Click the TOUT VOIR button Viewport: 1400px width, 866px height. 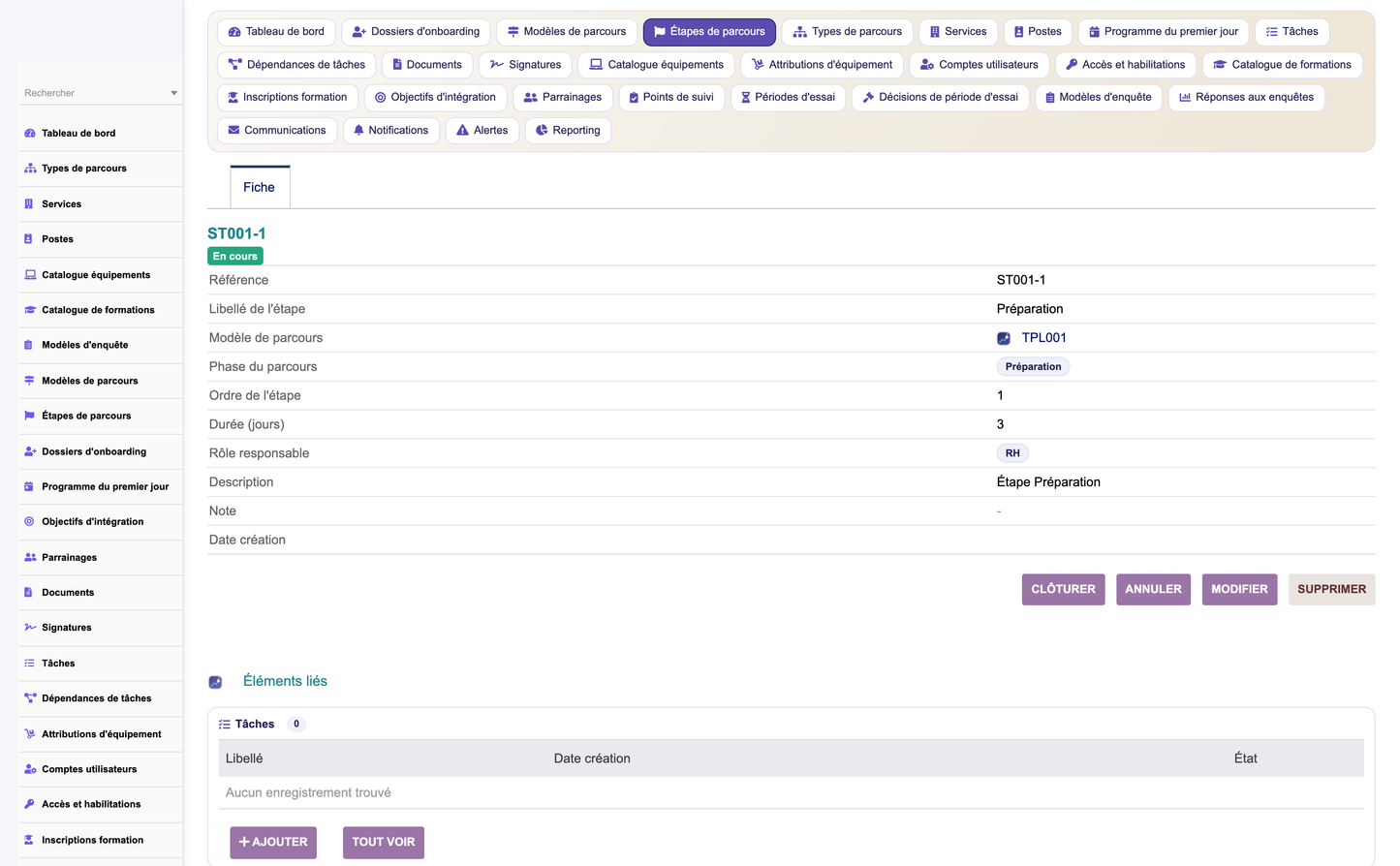tap(384, 843)
